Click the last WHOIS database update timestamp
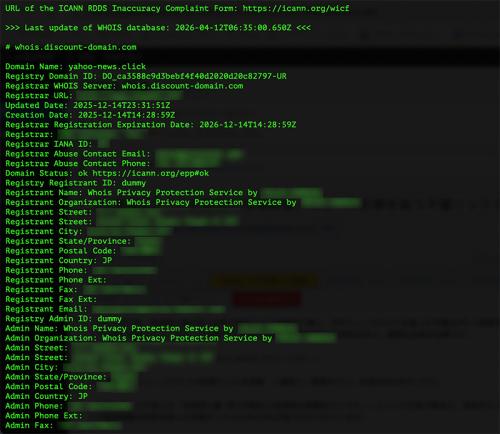The height and width of the screenshot is (434, 500). point(233,28)
